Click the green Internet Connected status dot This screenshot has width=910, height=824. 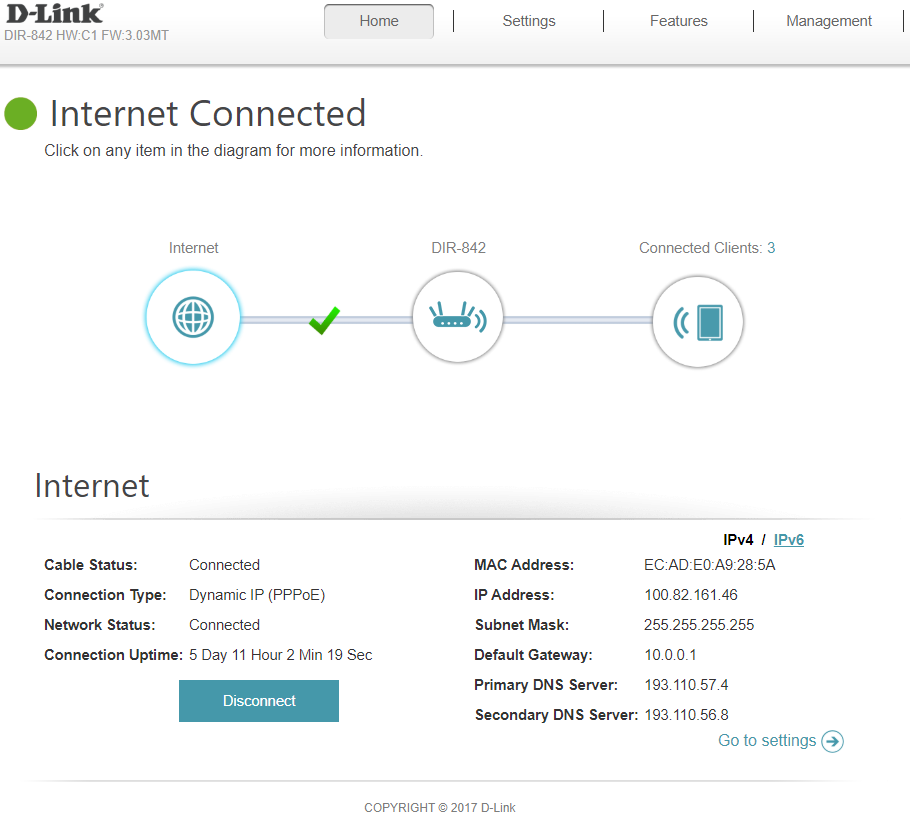point(20,114)
